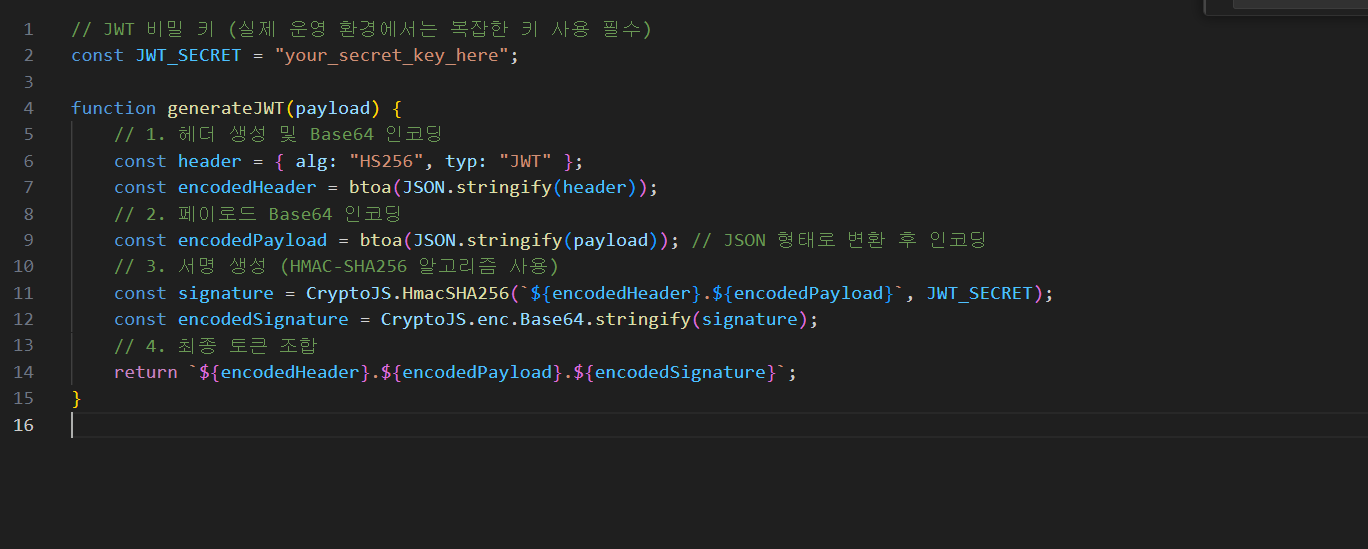Viewport: 1368px width, 549px height.
Task: Click comment "// 4. 최종 토큰 조합"
Action: (x=215, y=346)
